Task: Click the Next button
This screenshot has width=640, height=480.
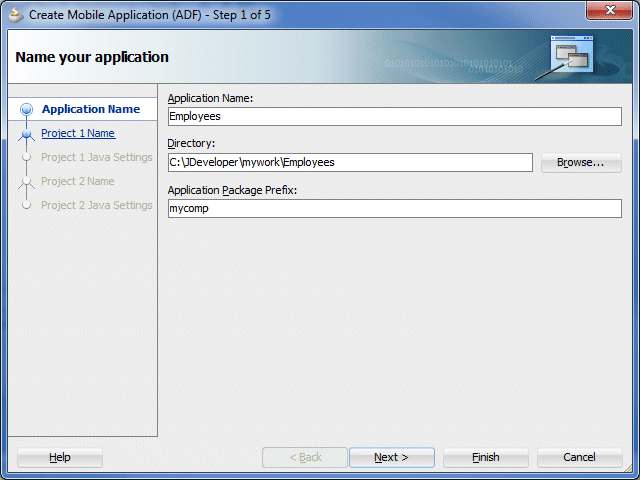Action: (391, 457)
